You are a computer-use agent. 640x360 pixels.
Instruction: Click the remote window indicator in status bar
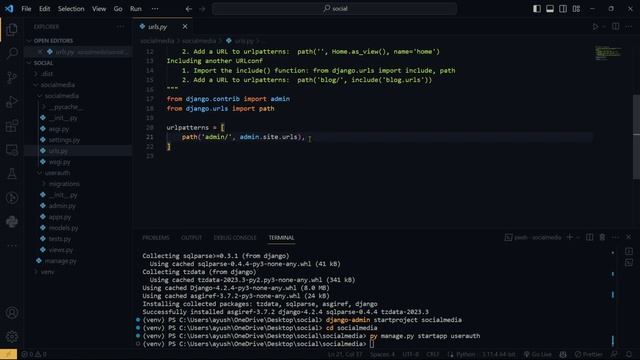point(9,354)
